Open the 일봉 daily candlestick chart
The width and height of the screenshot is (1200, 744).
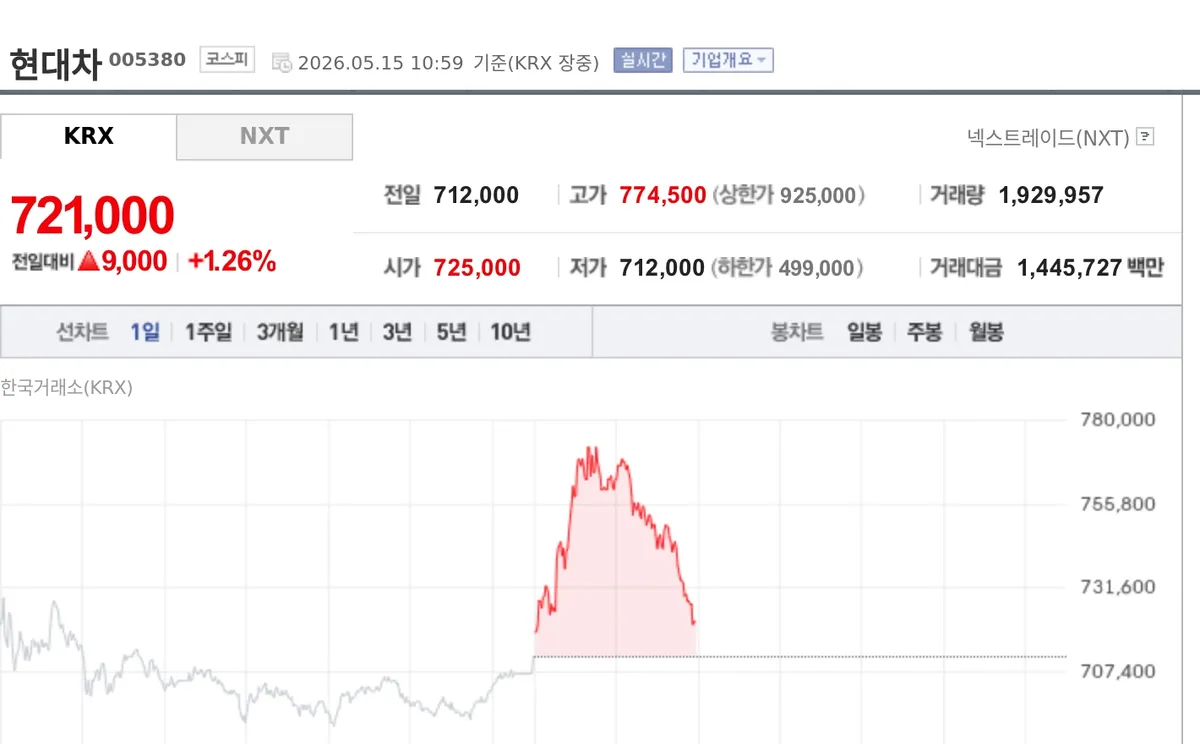point(864,332)
